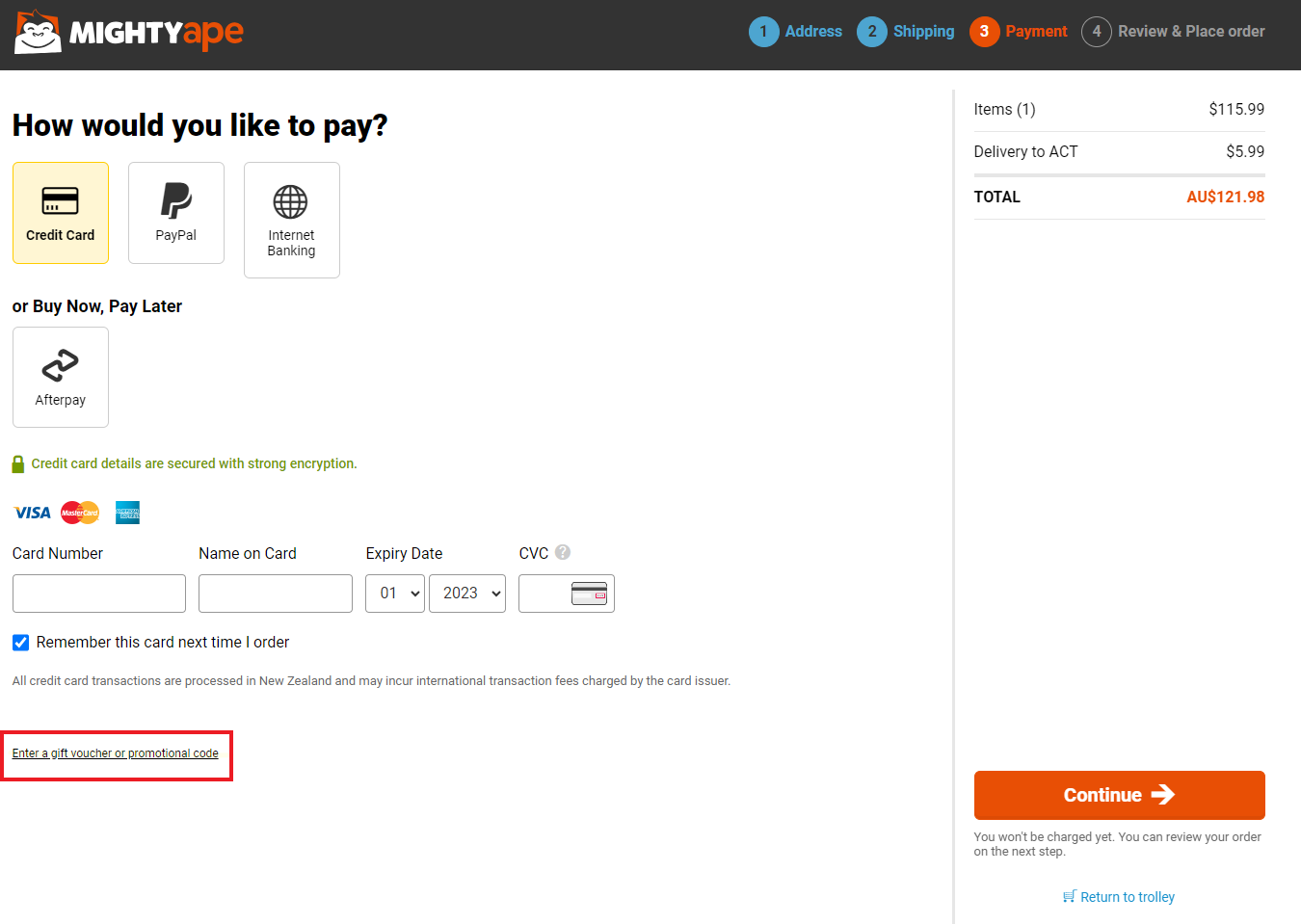This screenshot has height=924, width=1301.
Task: Focus the CVC input field
Action: pyautogui.click(x=567, y=594)
